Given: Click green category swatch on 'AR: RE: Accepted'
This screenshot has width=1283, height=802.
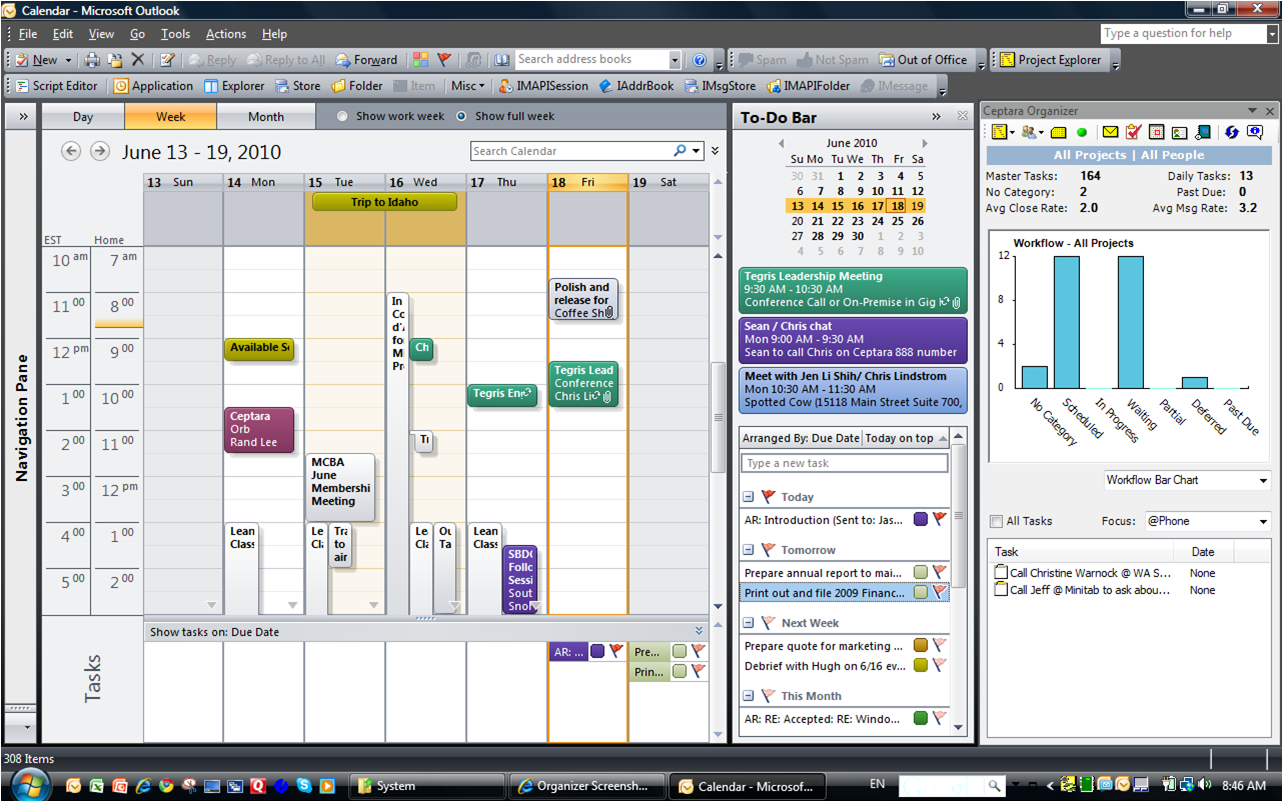Looking at the screenshot, I should tap(921, 717).
